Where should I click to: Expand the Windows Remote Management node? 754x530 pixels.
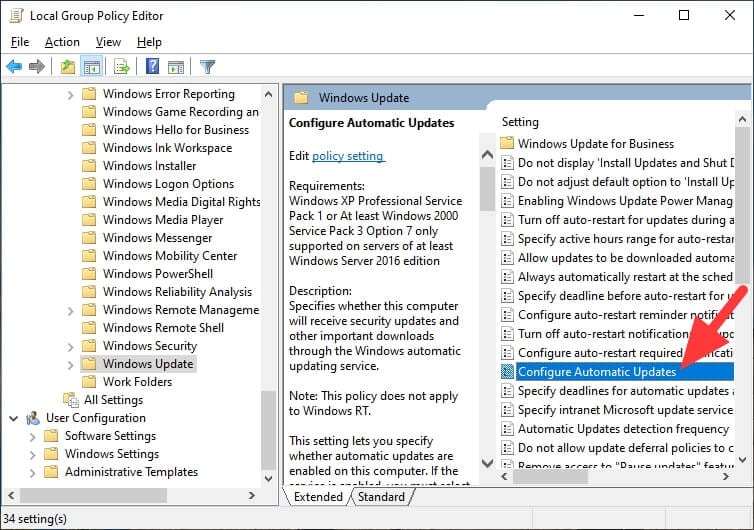(71, 311)
